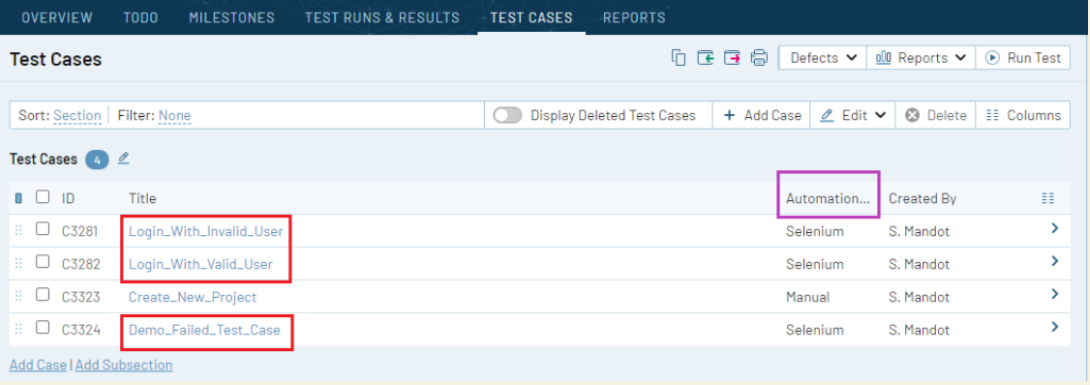This screenshot has width=1090, height=385.
Task: Click the Add Subsection link
Action: (x=124, y=365)
